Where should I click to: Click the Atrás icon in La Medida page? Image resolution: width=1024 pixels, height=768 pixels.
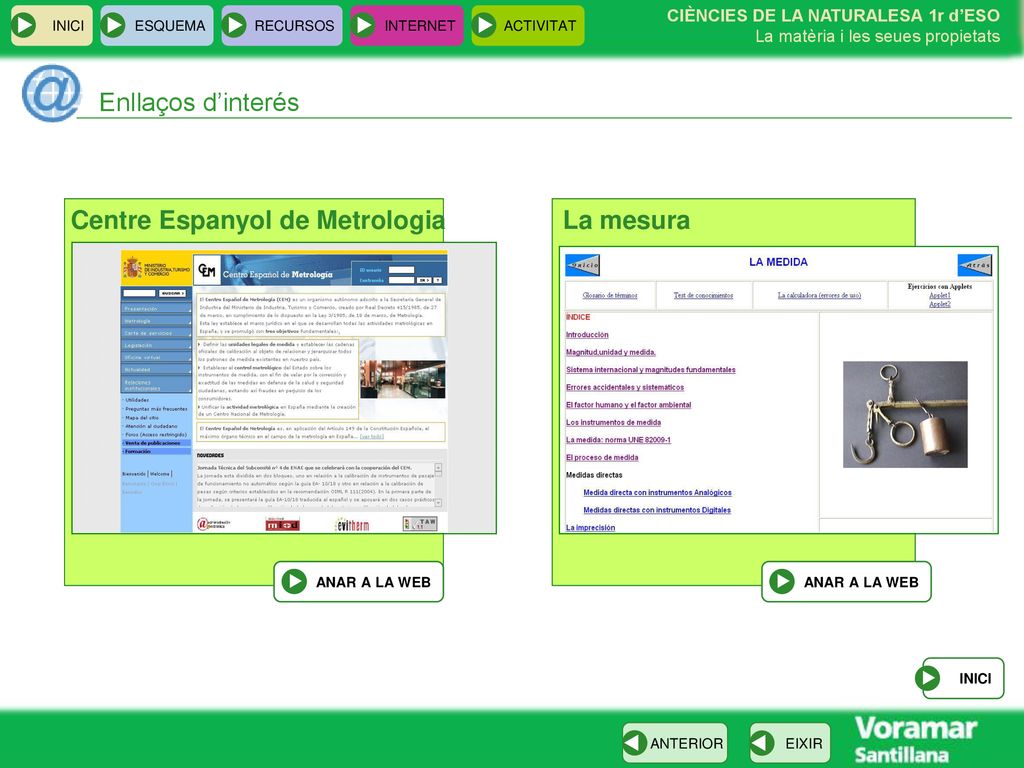(x=975, y=265)
